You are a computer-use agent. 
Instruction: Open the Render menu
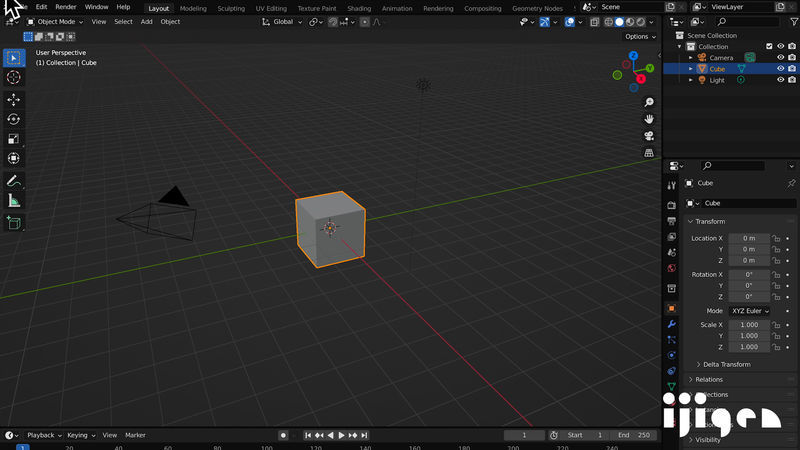66,7
